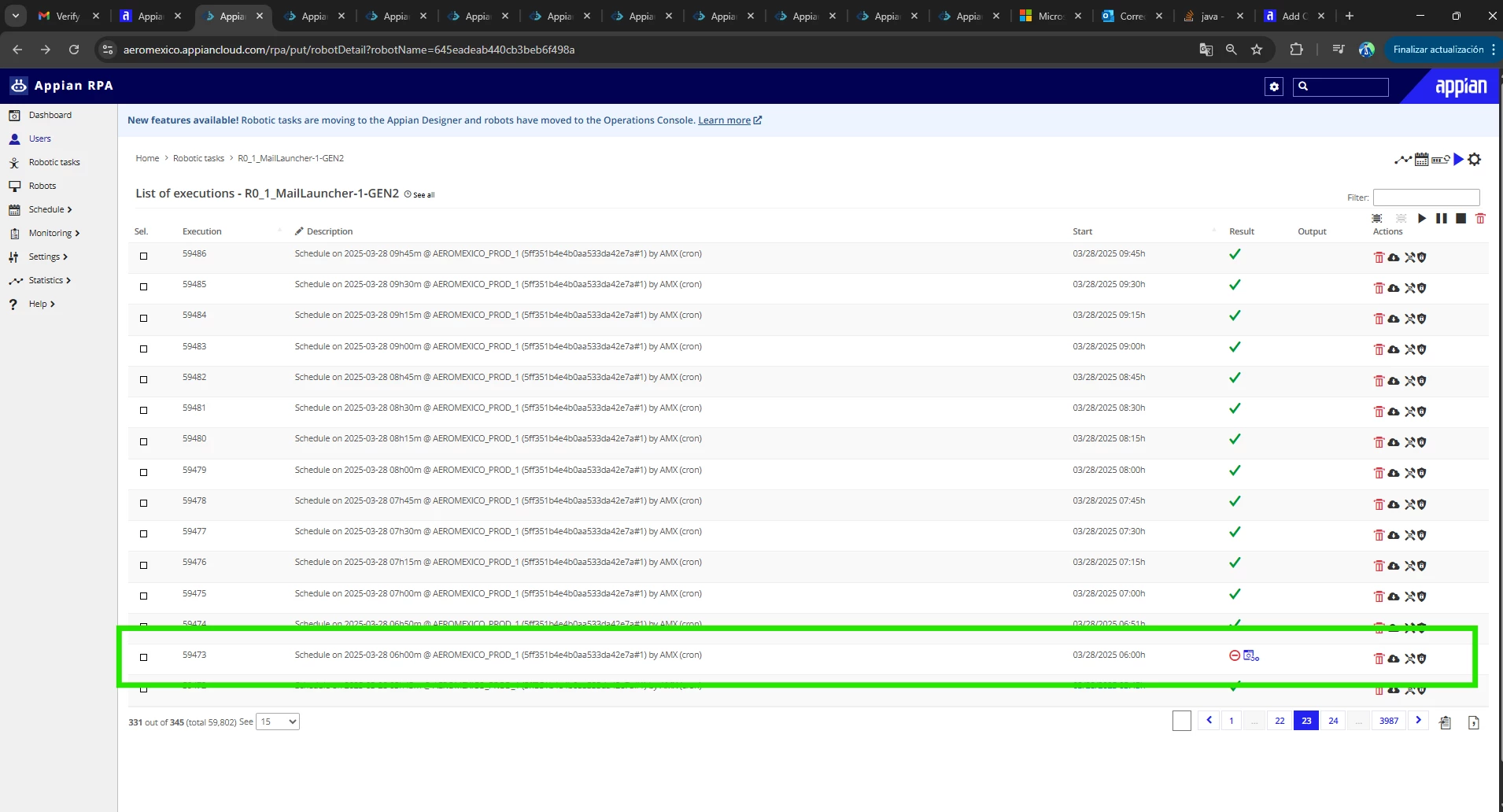Click the select all executions icon
Image resolution: width=1503 pixels, height=812 pixels.
(1377, 219)
